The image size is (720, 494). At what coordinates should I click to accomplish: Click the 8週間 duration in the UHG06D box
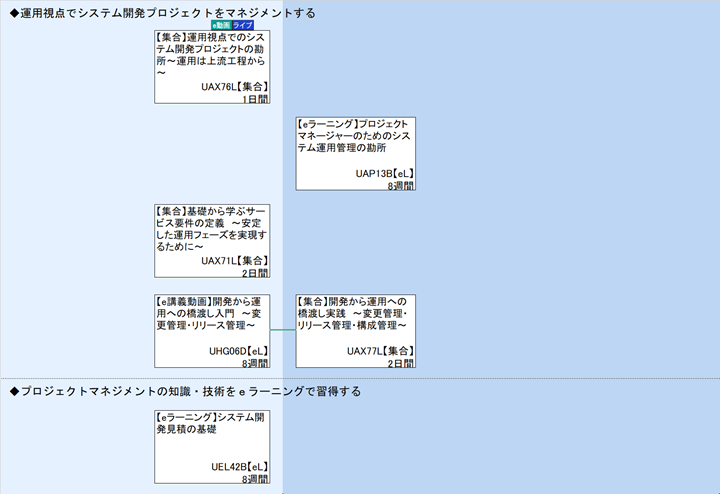click(x=255, y=363)
